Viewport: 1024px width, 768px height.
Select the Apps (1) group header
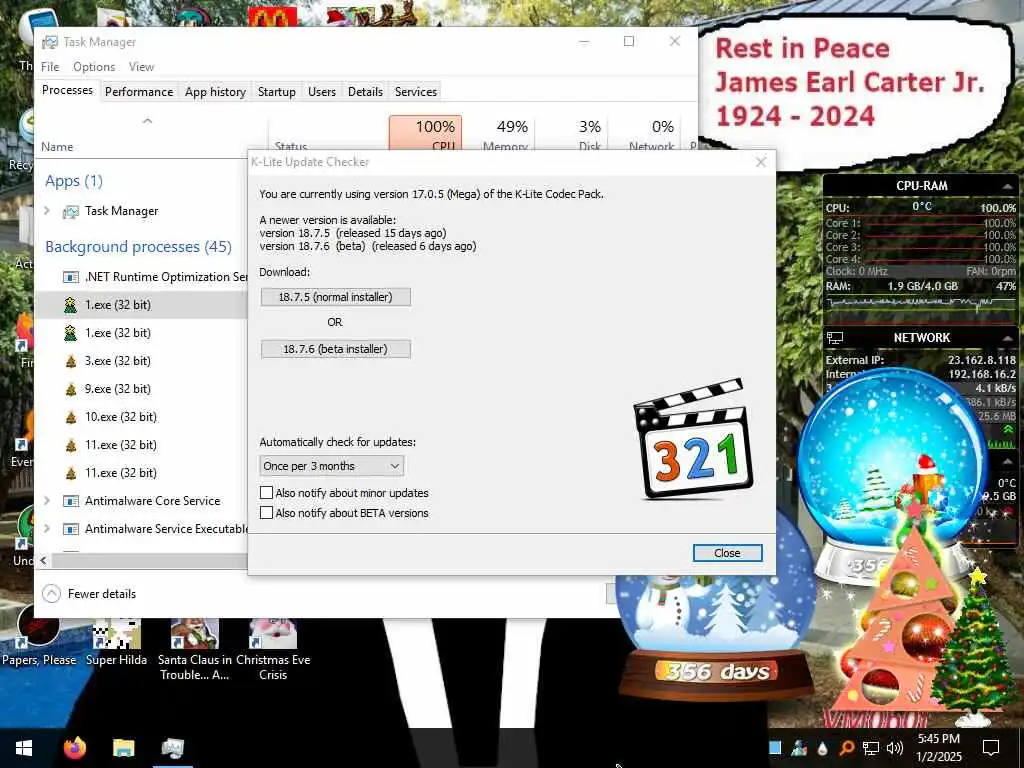point(74,181)
